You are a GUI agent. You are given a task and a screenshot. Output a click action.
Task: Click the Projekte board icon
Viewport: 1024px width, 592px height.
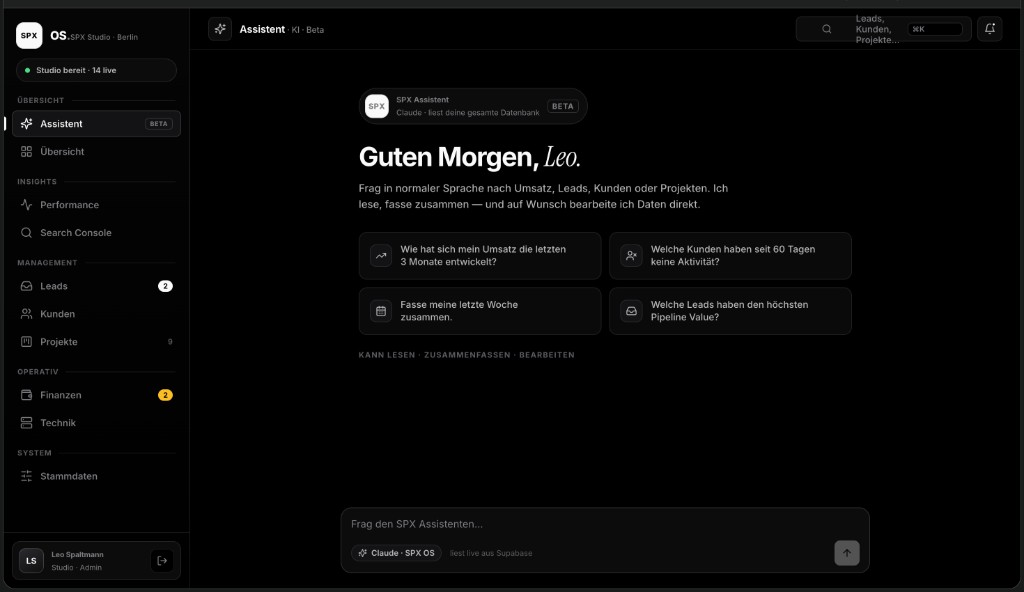(26, 342)
